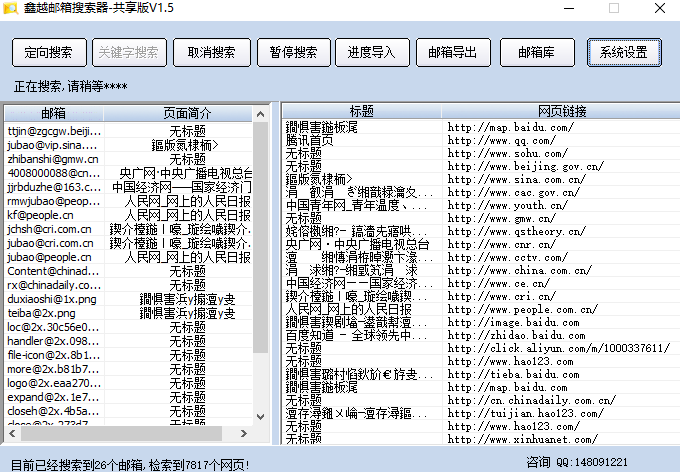Click the app icon in title bar

click(10, 8)
